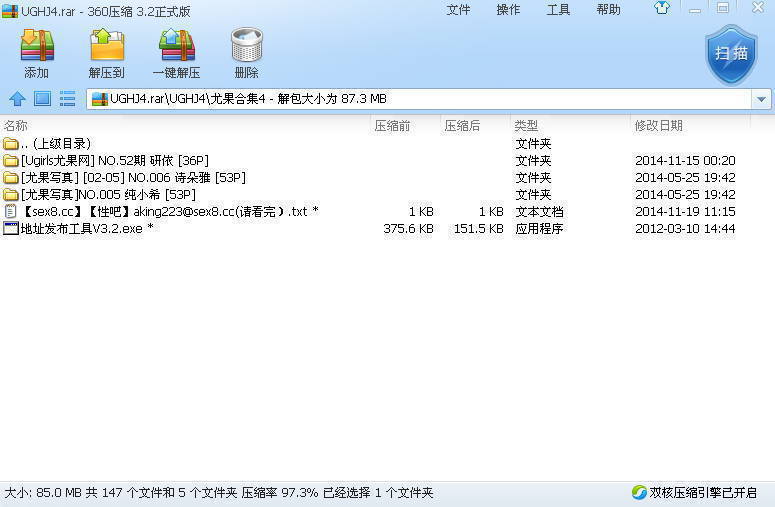The width and height of the screenshot is (775, 507).
Task: Switch to large icon view
Action: (43, 99)
